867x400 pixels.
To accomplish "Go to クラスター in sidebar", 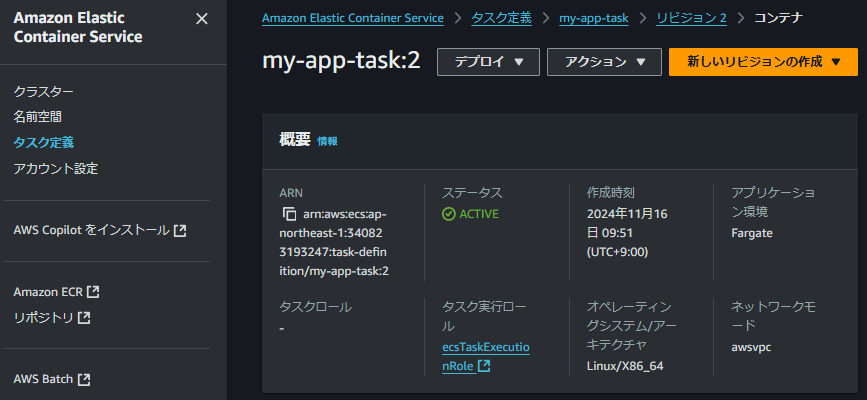I will pyautogui.click(x=44, y=91).
